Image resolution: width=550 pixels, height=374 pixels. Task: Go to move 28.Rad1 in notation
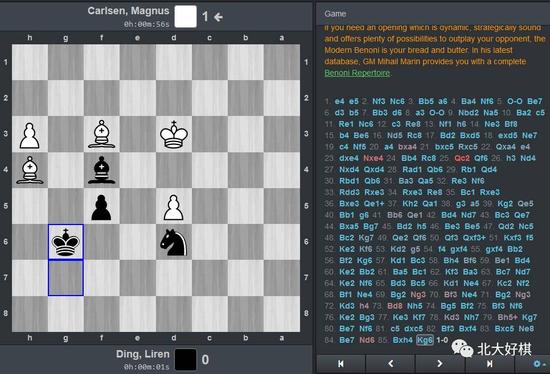click(x=412, y=169)
